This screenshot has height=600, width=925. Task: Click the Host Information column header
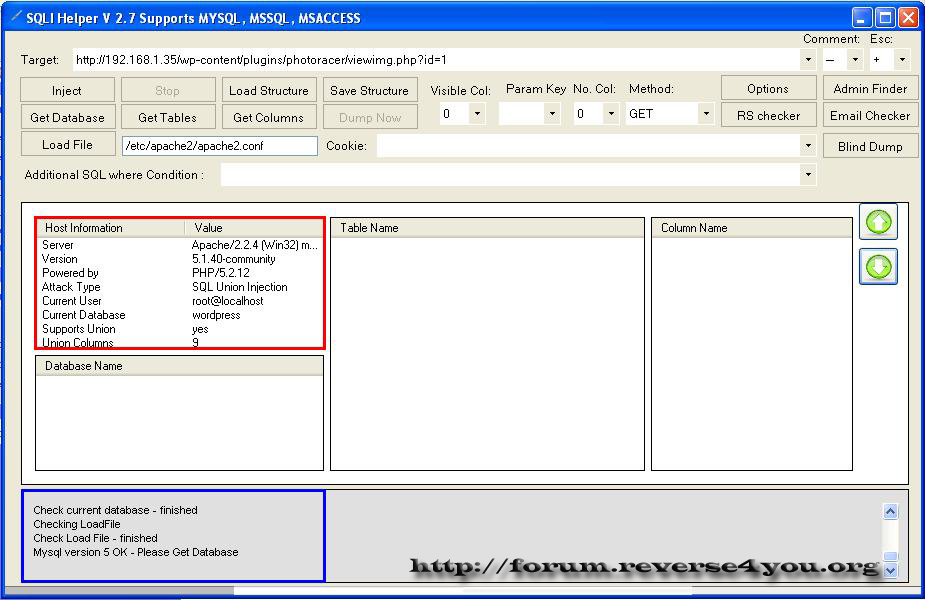coord(111,228)
